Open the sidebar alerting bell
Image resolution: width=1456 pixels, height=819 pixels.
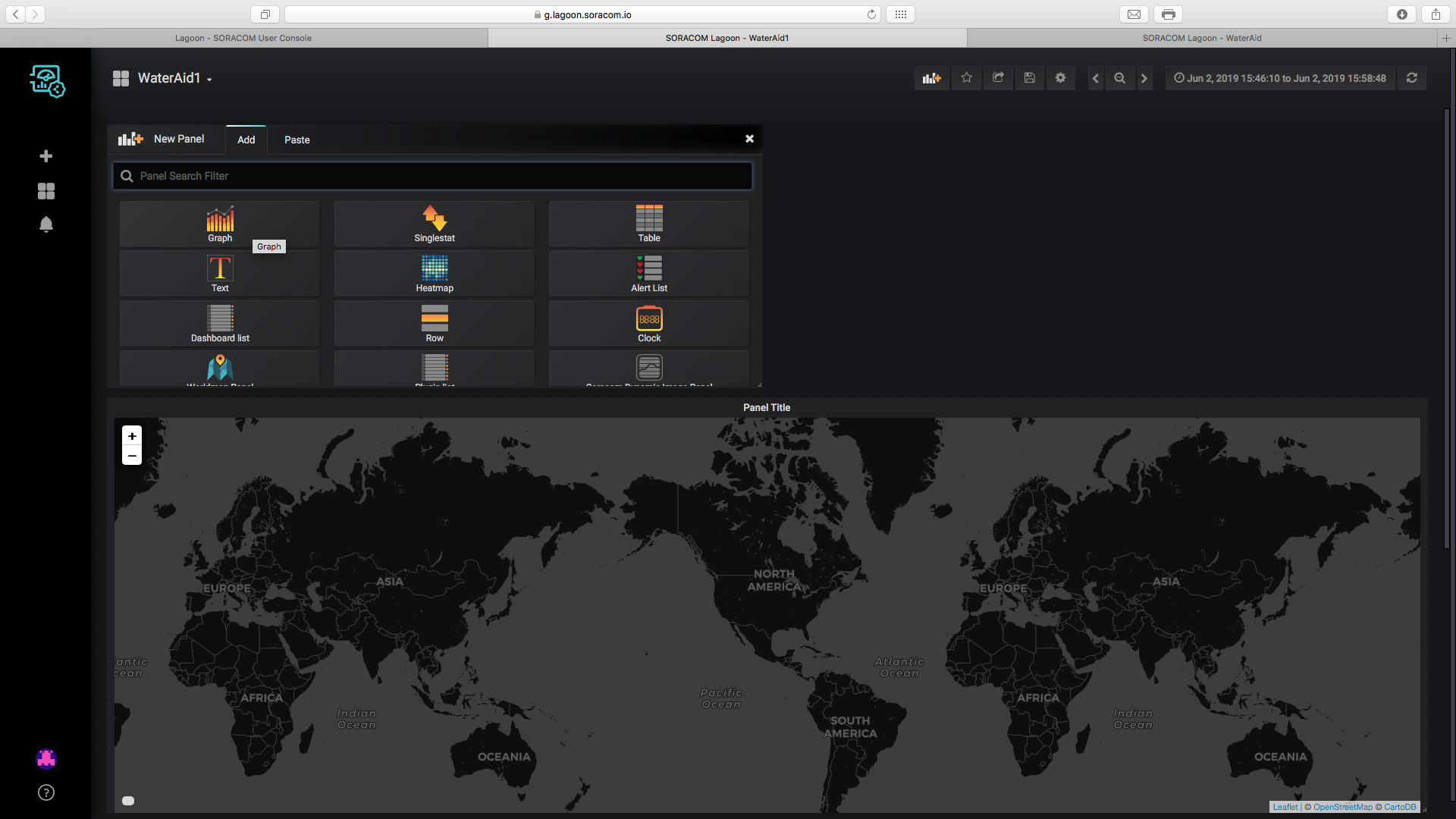pos(46,224)
